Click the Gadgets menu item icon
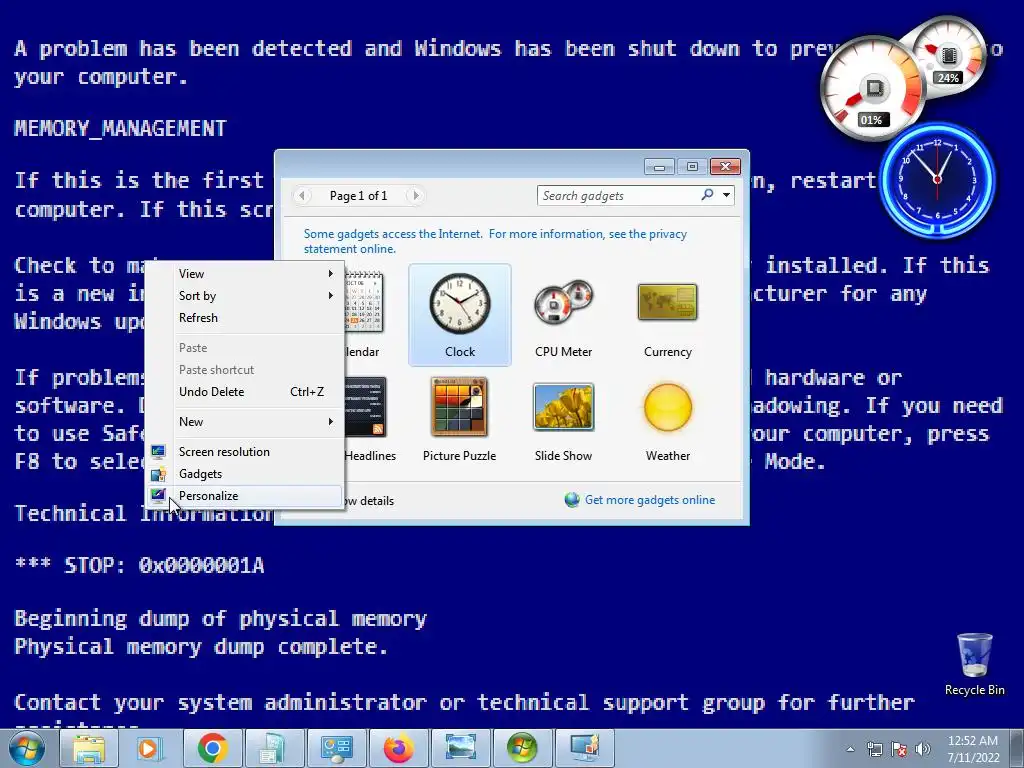Viewport: 1024px width, 768px height. tap(158, 474)
